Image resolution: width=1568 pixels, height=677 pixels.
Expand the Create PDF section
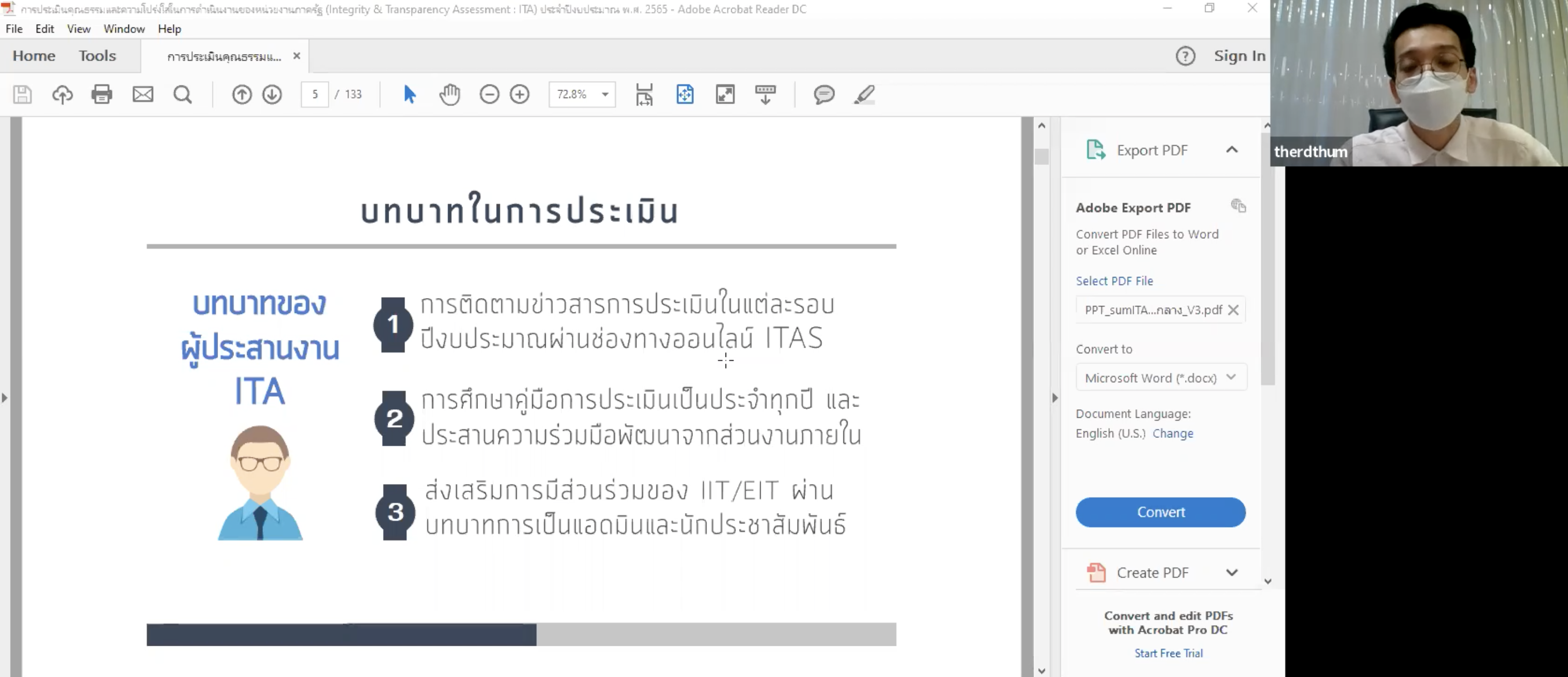coord(1231,573)
